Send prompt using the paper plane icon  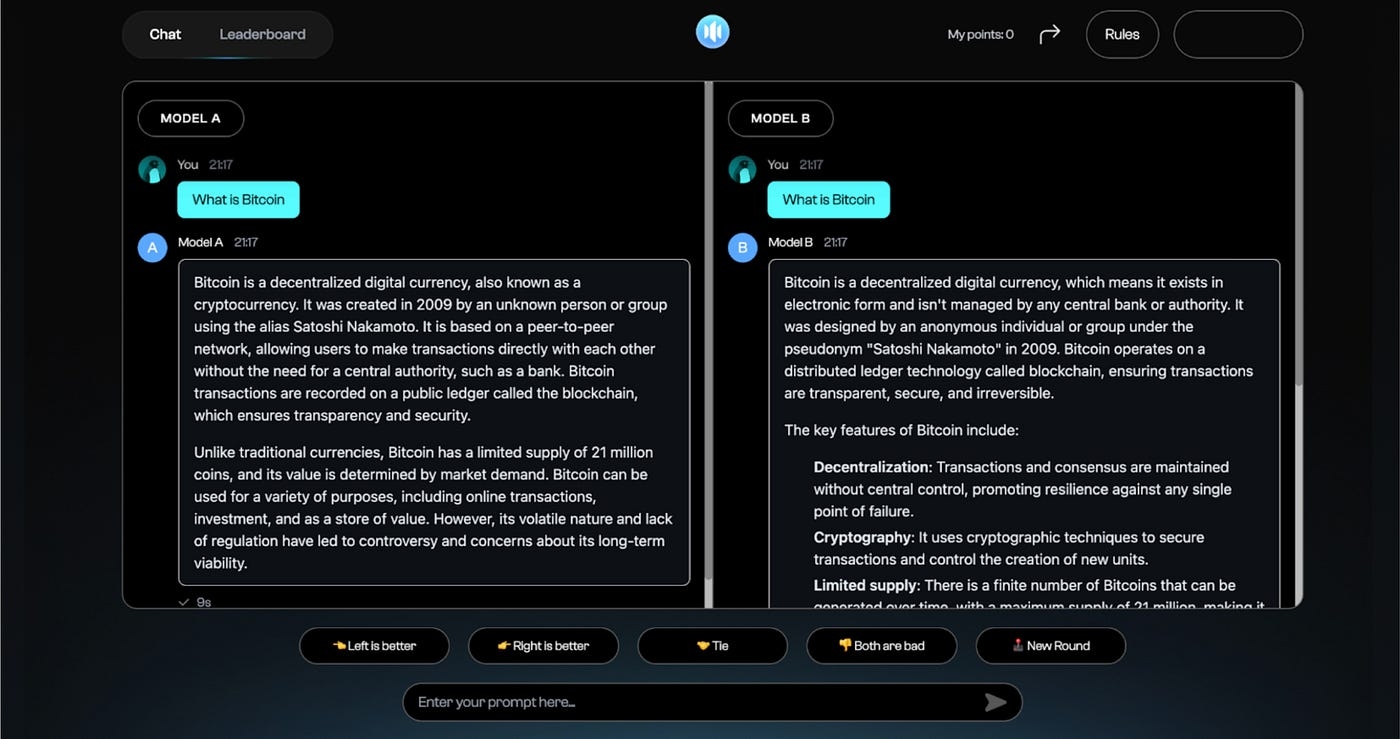point(995,702)
